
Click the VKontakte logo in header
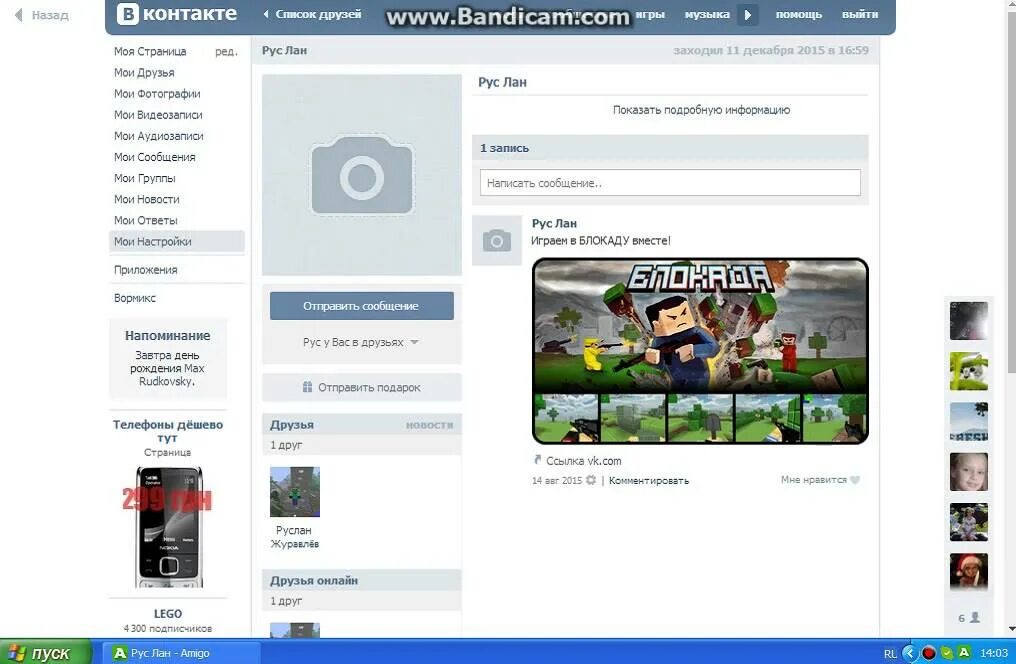176,14
